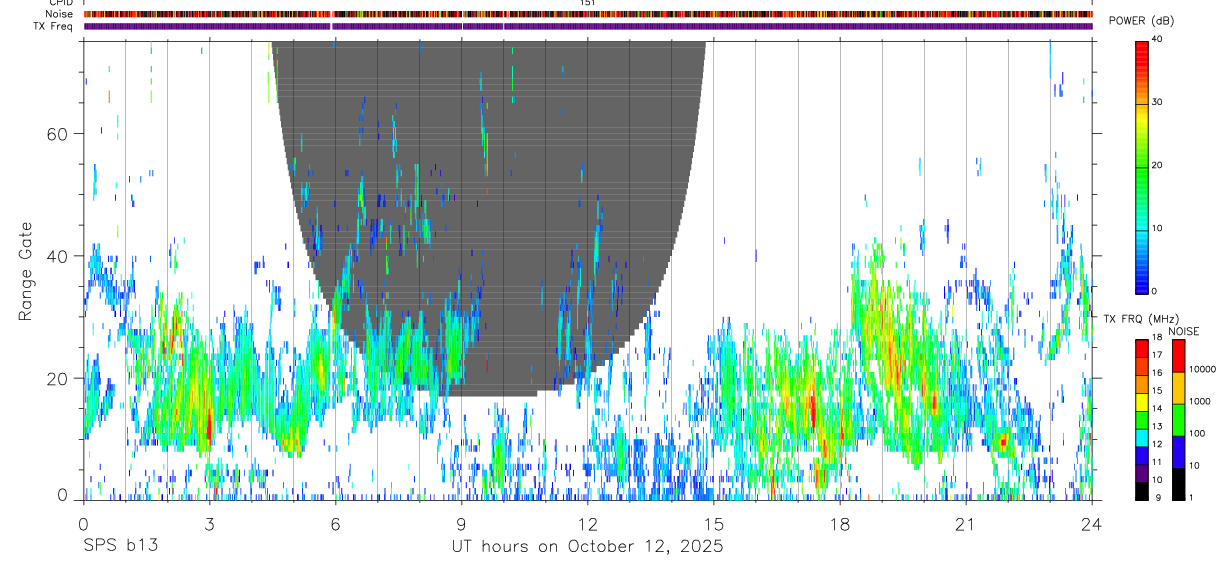Click the Range Gate axis title
Screen dimensions: 1228x567
click(26, 272)
